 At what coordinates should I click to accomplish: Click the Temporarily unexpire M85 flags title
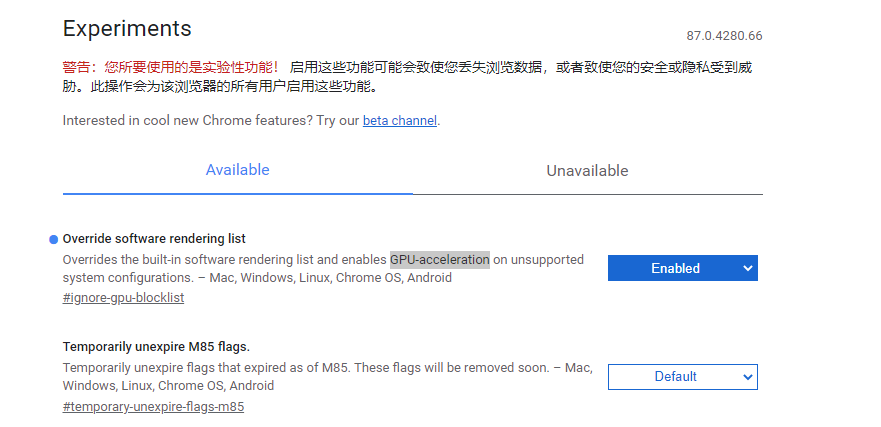(156, 347)
